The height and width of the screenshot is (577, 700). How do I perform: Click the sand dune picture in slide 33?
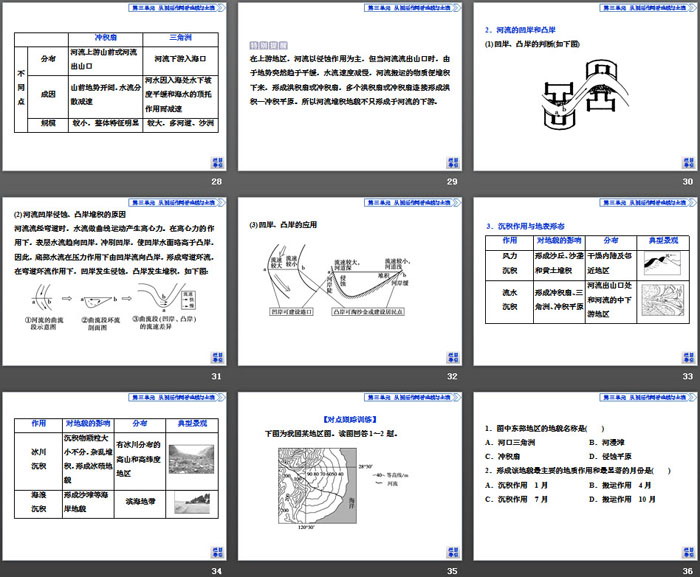[662, 263]
